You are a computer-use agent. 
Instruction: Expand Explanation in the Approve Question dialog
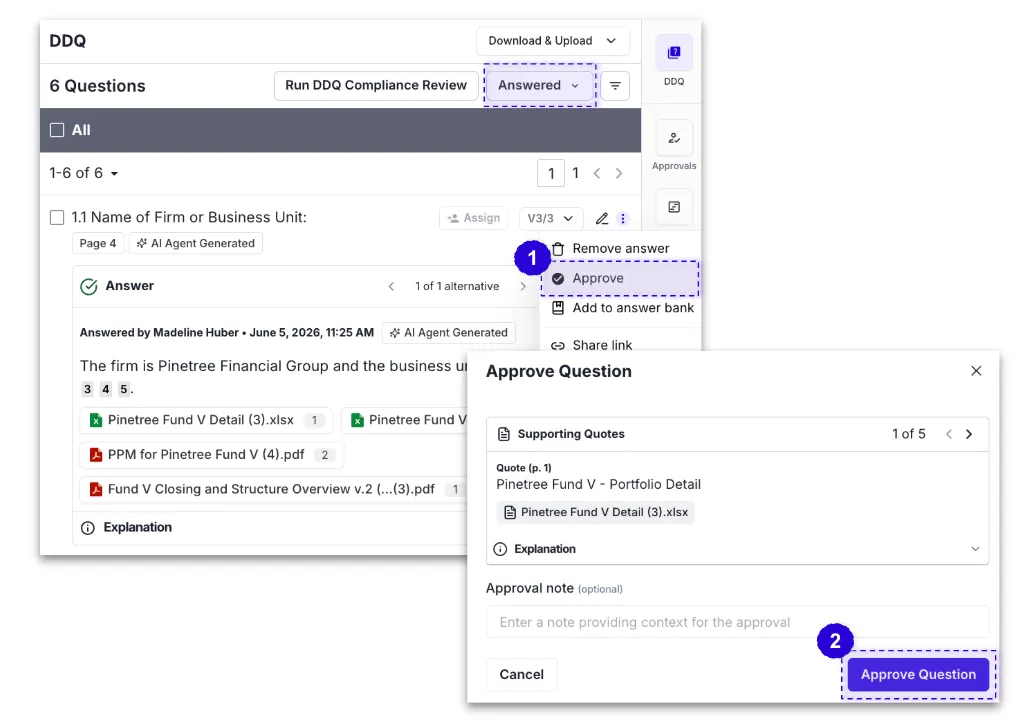(x=737, y=549)
